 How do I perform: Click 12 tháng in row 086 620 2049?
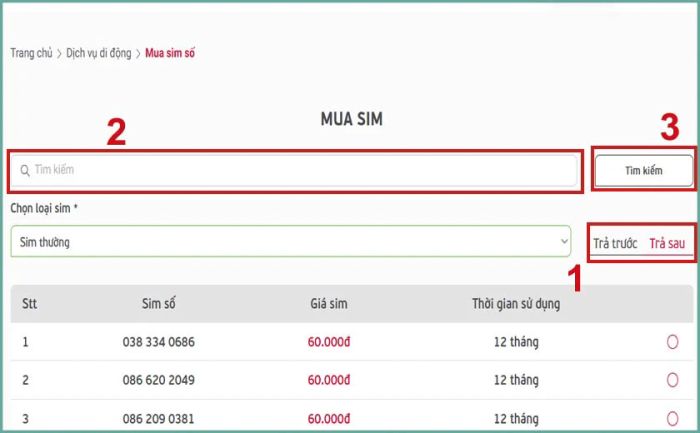click(516, 380)
